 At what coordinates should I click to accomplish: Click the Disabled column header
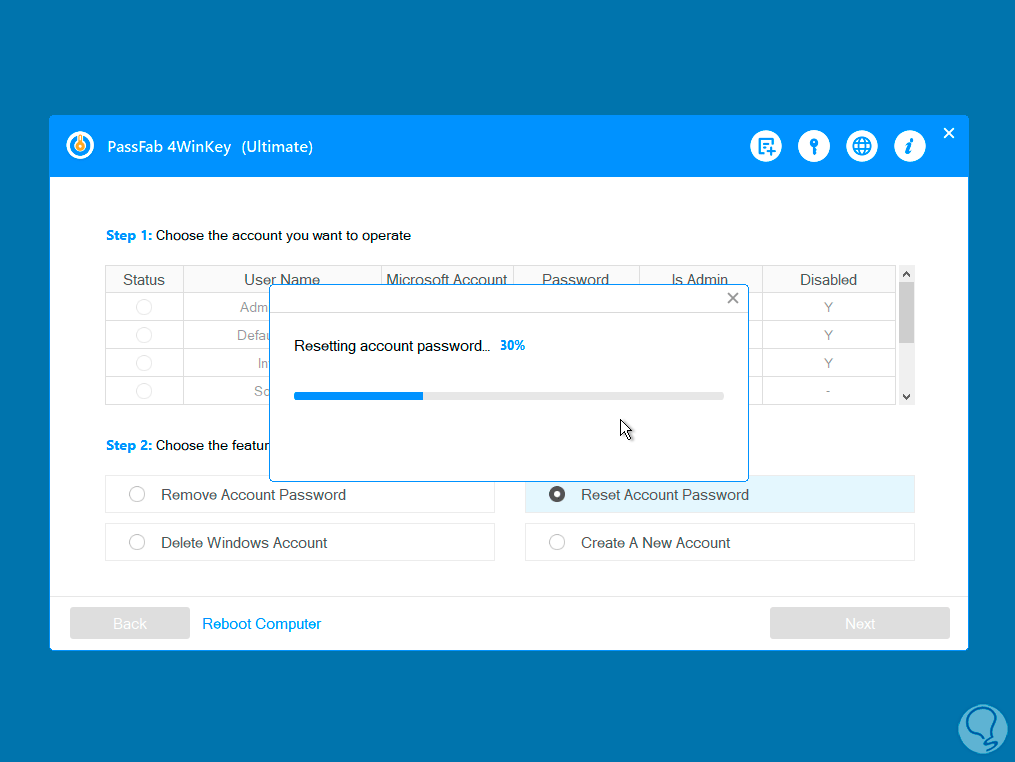tap(829, 280)
